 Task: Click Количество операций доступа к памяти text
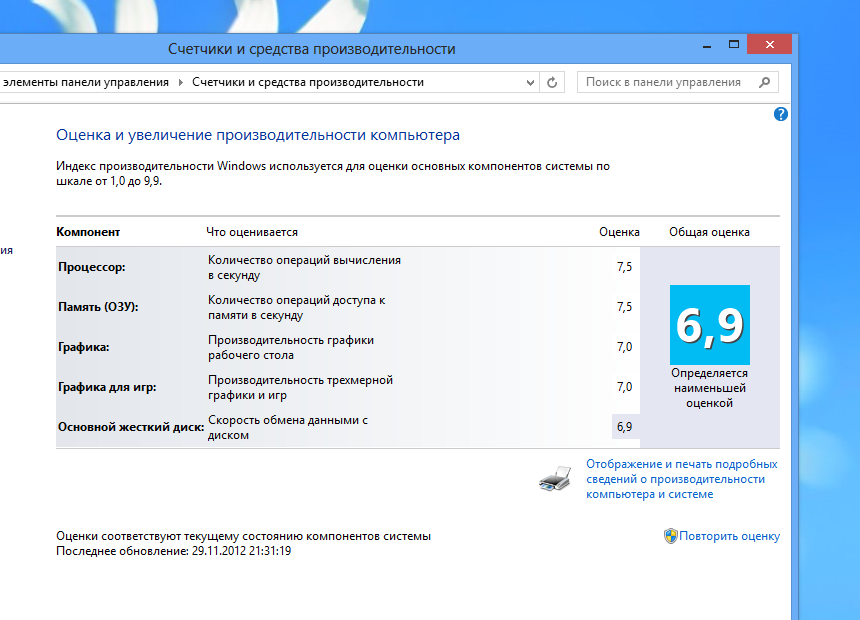click(x=296, y=308)
